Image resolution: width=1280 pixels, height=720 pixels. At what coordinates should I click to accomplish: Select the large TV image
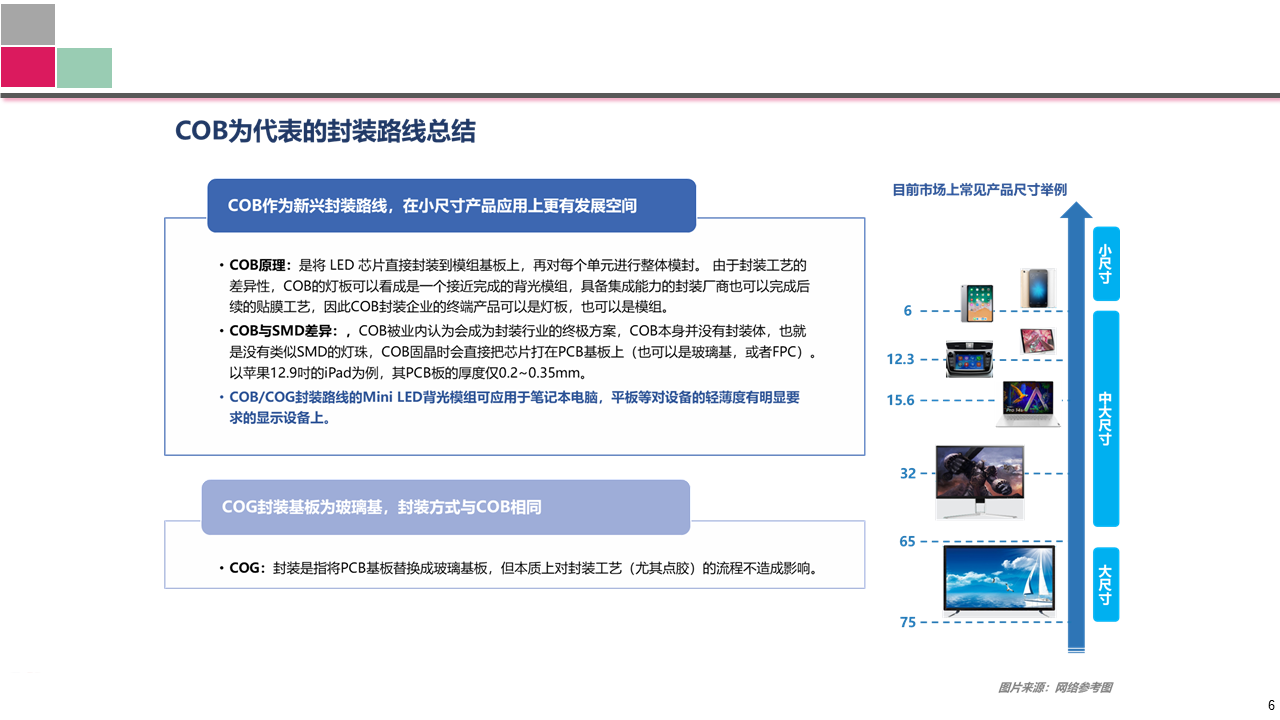pos(998,579)
